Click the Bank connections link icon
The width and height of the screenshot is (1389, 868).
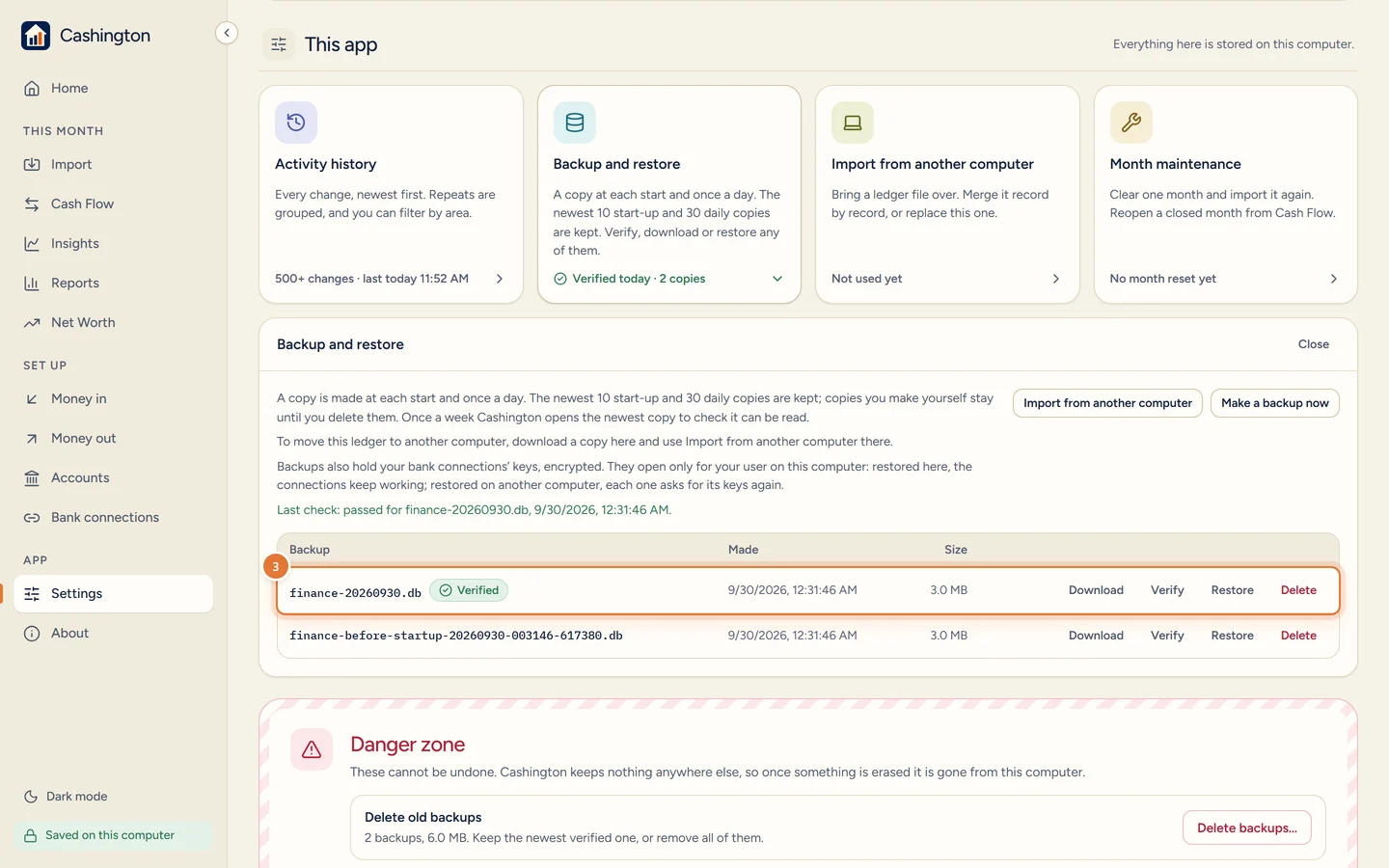pos(32,518)
